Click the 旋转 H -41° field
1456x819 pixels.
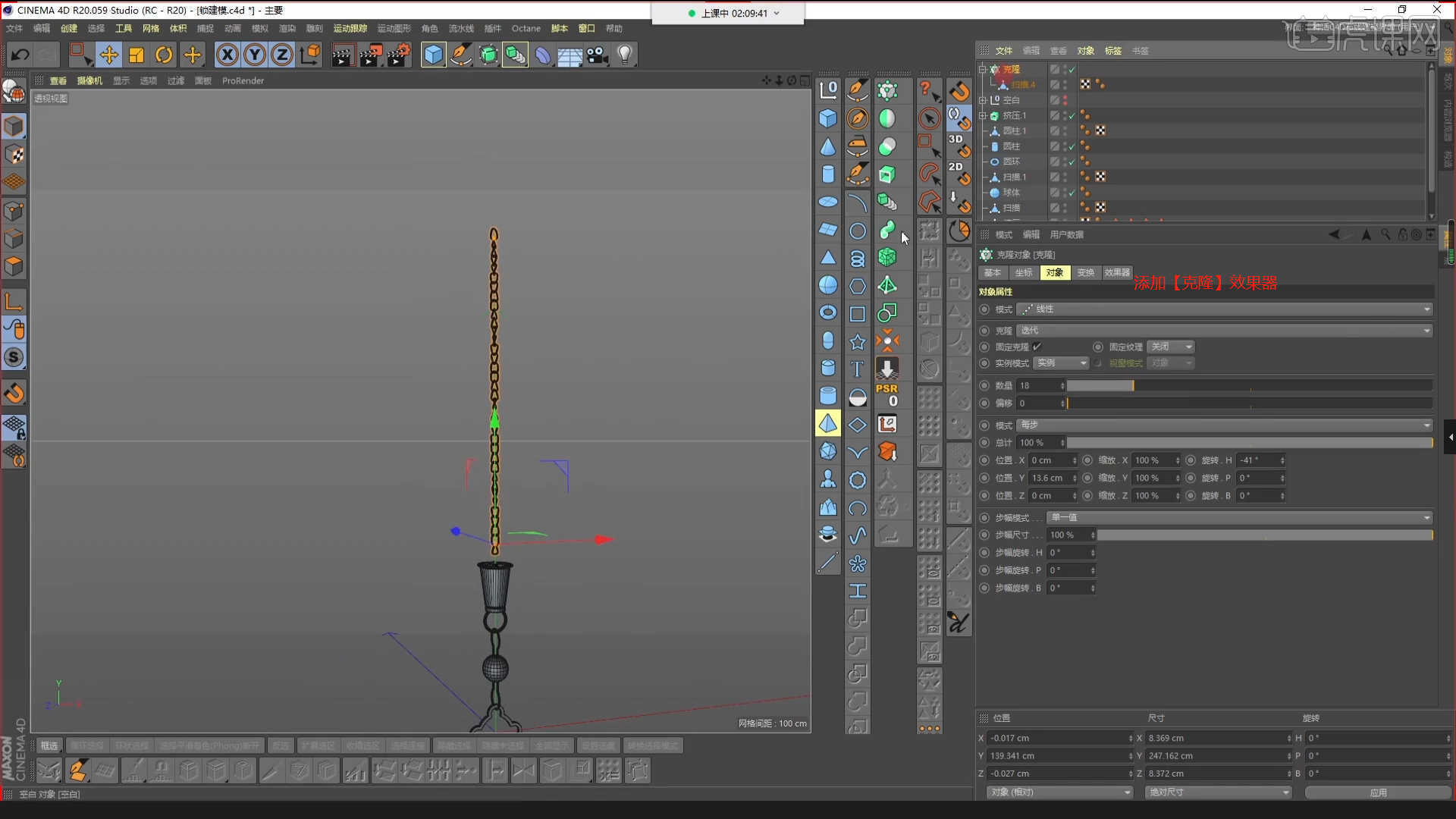[x=1261, y=460]
